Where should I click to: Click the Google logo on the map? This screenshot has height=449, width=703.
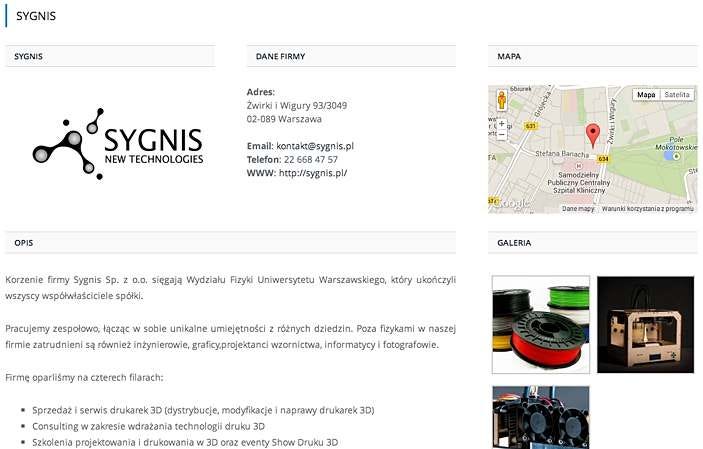512,204
